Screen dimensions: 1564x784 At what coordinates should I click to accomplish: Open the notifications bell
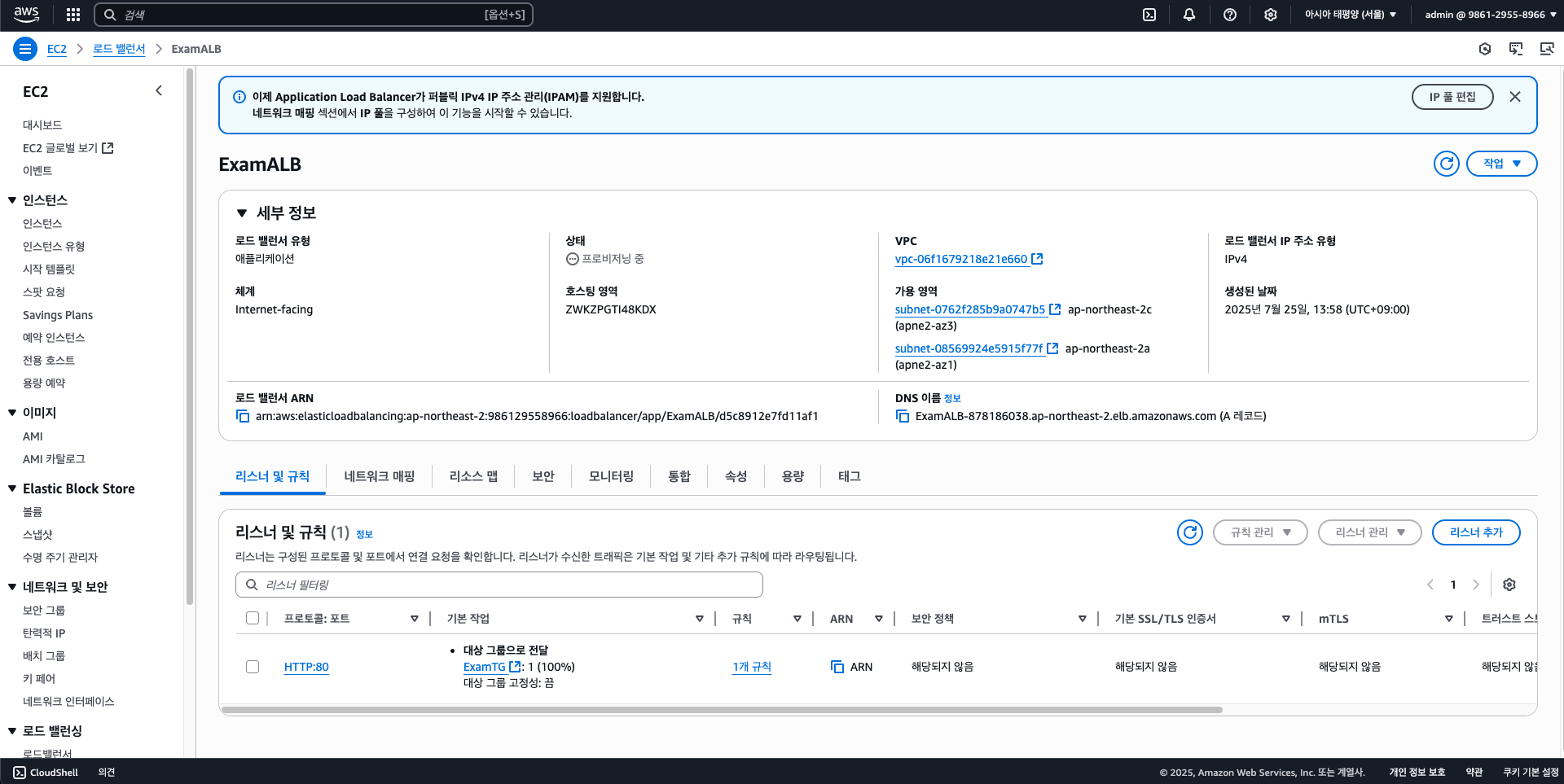1189,15
